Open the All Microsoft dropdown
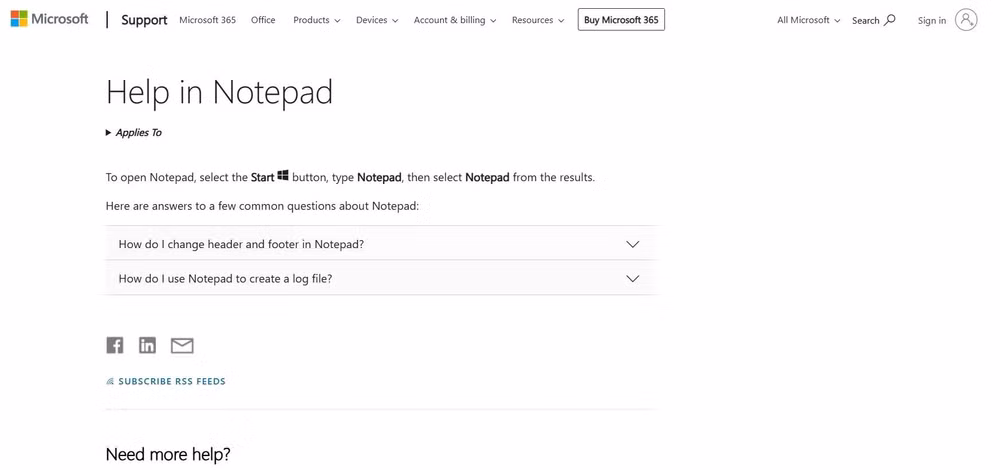1000x470 pixels. point(808,20)
